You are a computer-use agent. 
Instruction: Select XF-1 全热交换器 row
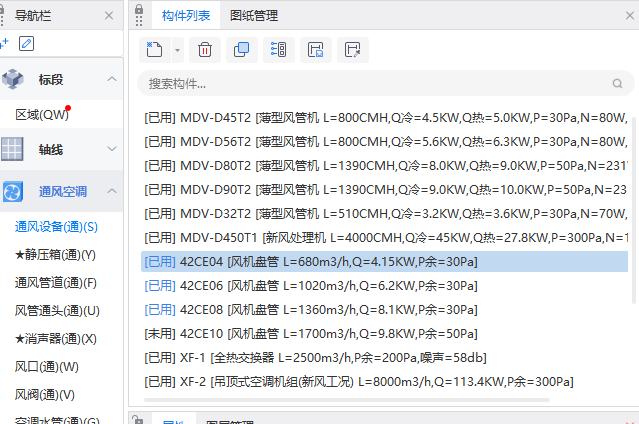pos(384,358)
